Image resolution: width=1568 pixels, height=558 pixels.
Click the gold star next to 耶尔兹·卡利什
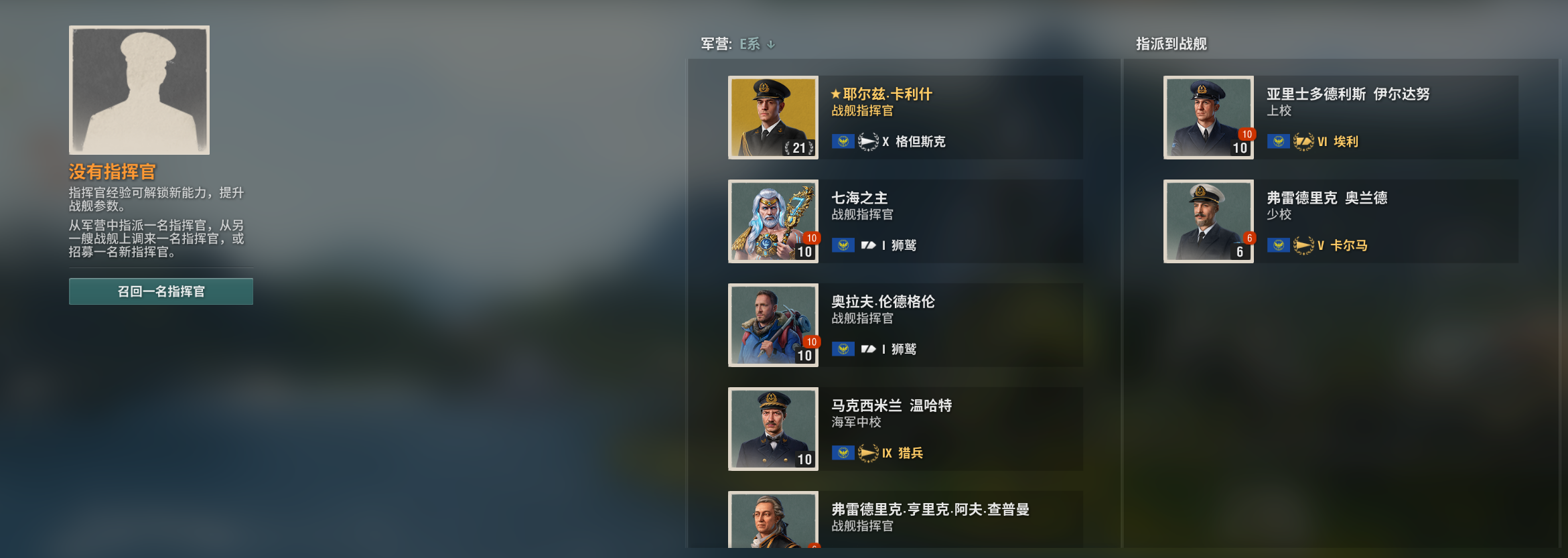[836, 94]
